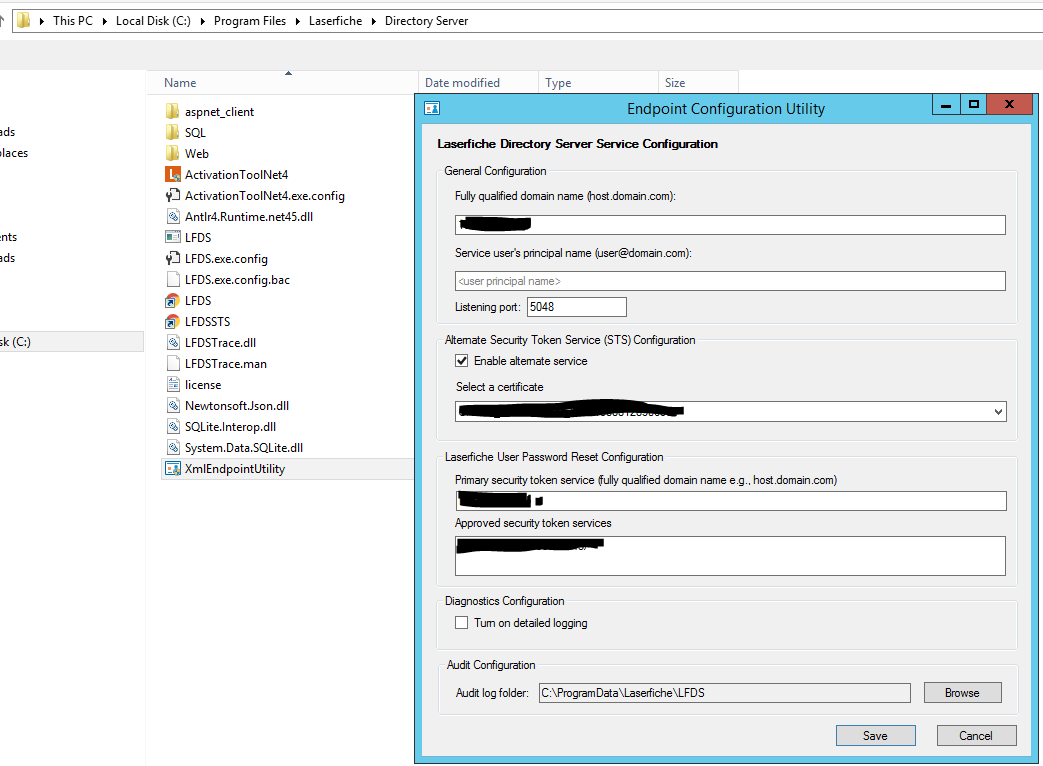Image resolution: width=1043 pixels, height=766 pixels.
Task: Expand the Laserfiche breadcrumb arrow in address bar
Action: 375,21
